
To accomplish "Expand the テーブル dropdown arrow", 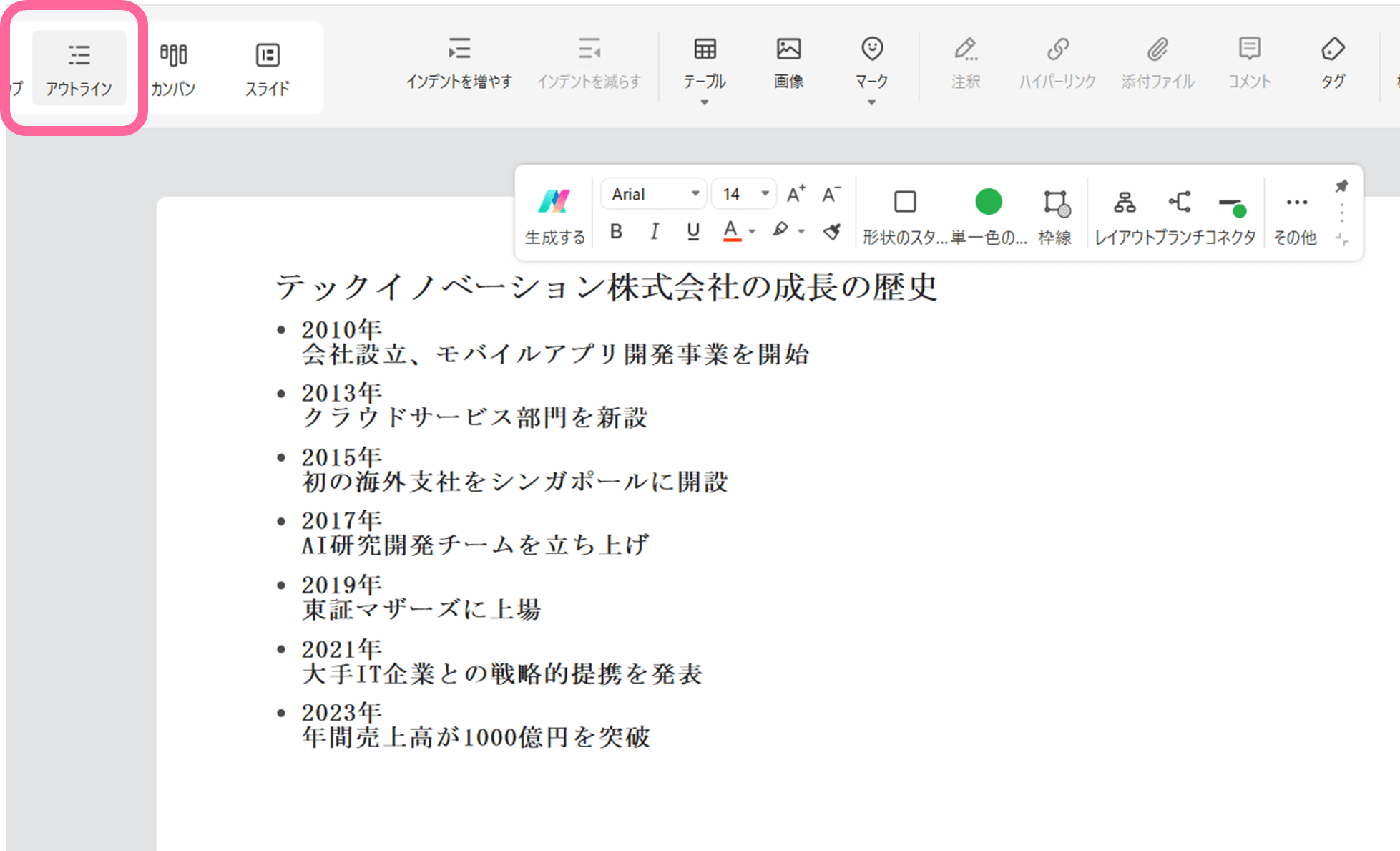I will tap(705, 103).
